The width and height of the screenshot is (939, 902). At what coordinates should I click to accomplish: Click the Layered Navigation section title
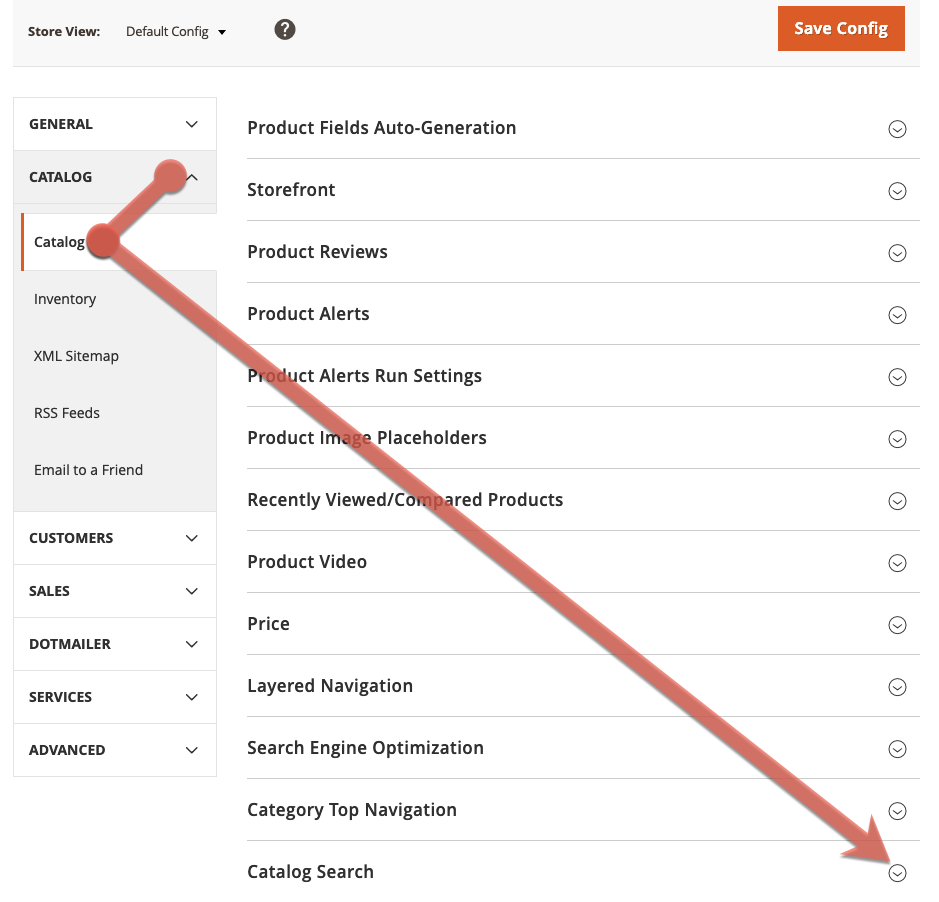[330, 686]
